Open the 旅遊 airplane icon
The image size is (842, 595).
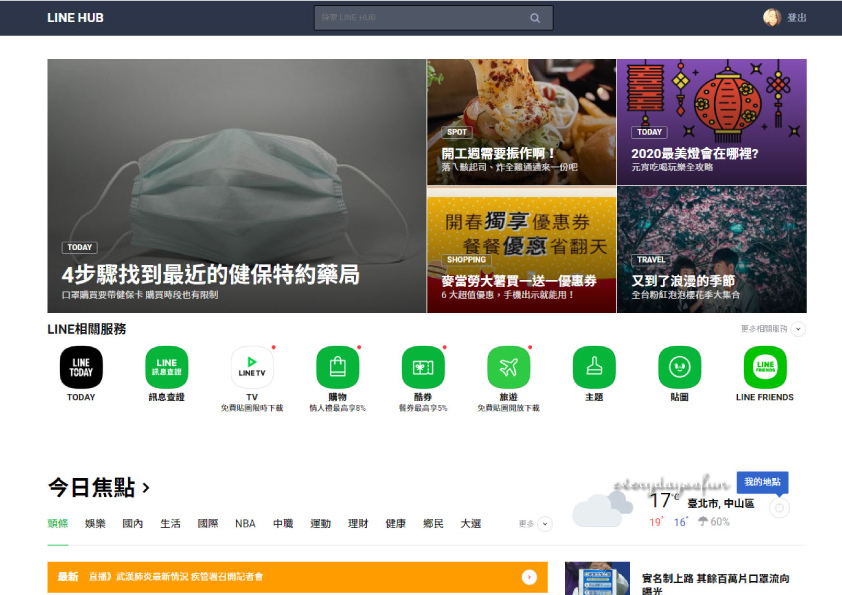[509, 367]
